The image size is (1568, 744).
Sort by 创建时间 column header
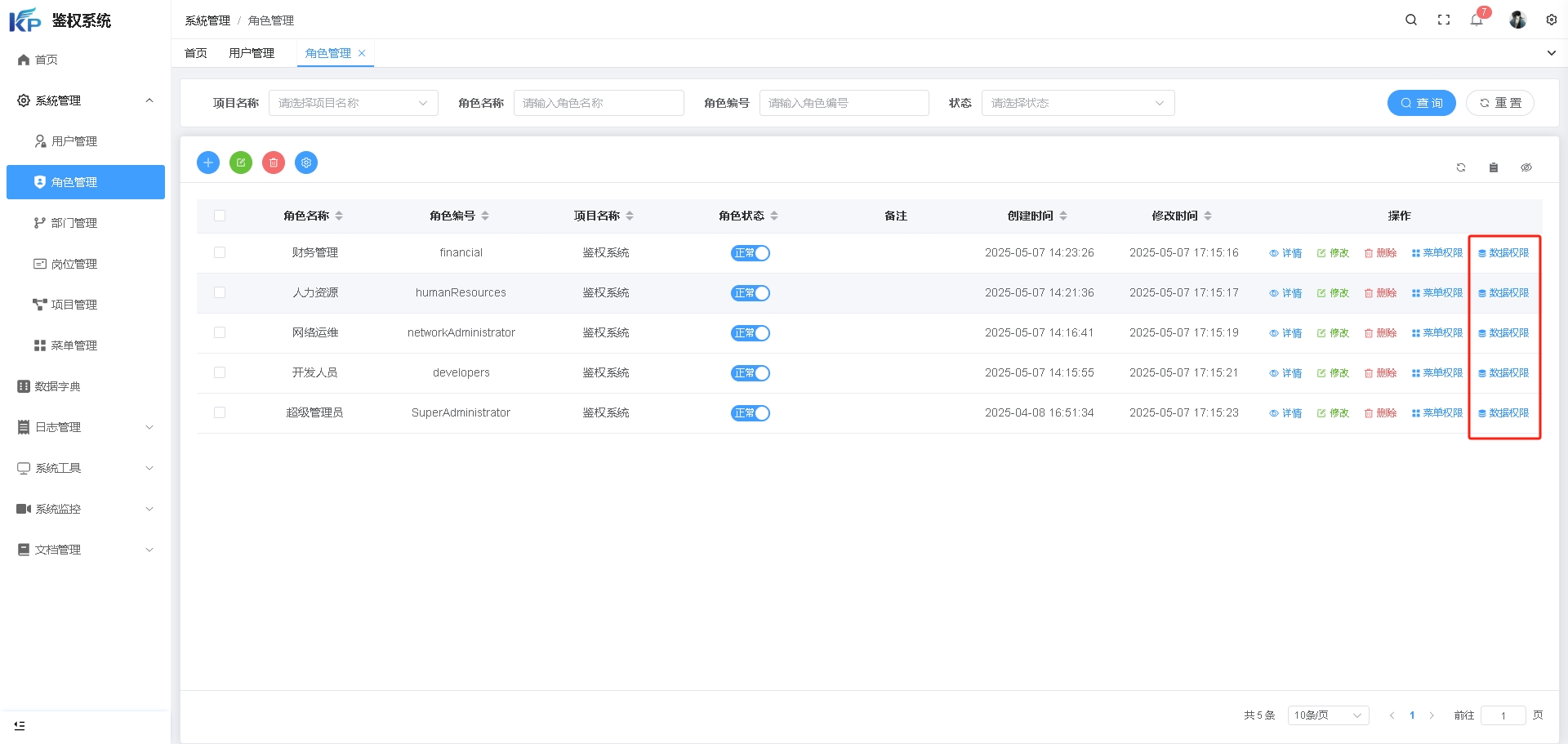1031,216
